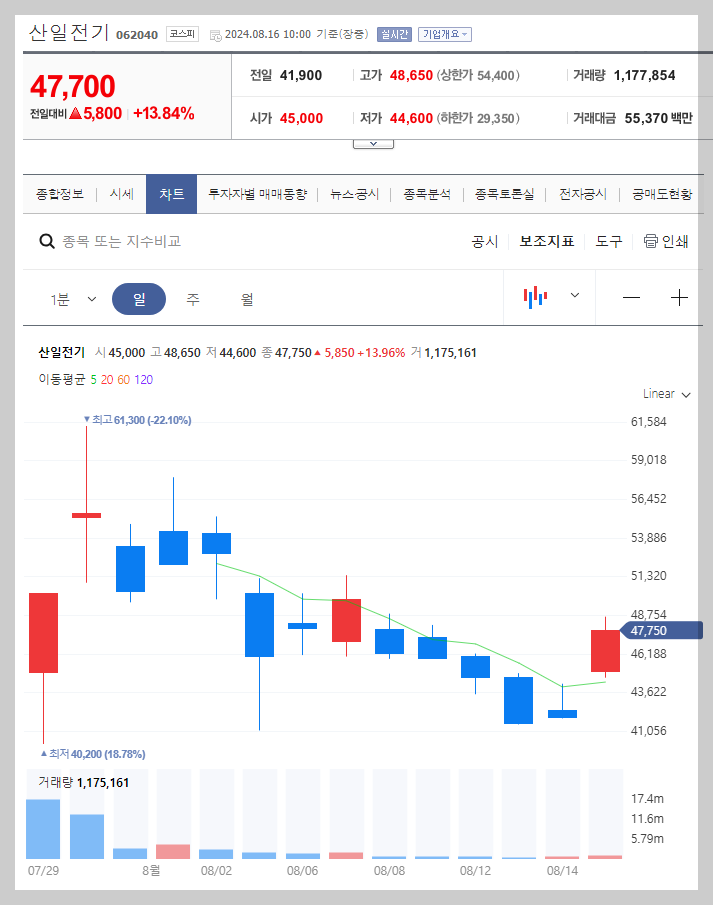Click the search magnifier icon
Screen dimensions: 713x905
tap(47, 241)
